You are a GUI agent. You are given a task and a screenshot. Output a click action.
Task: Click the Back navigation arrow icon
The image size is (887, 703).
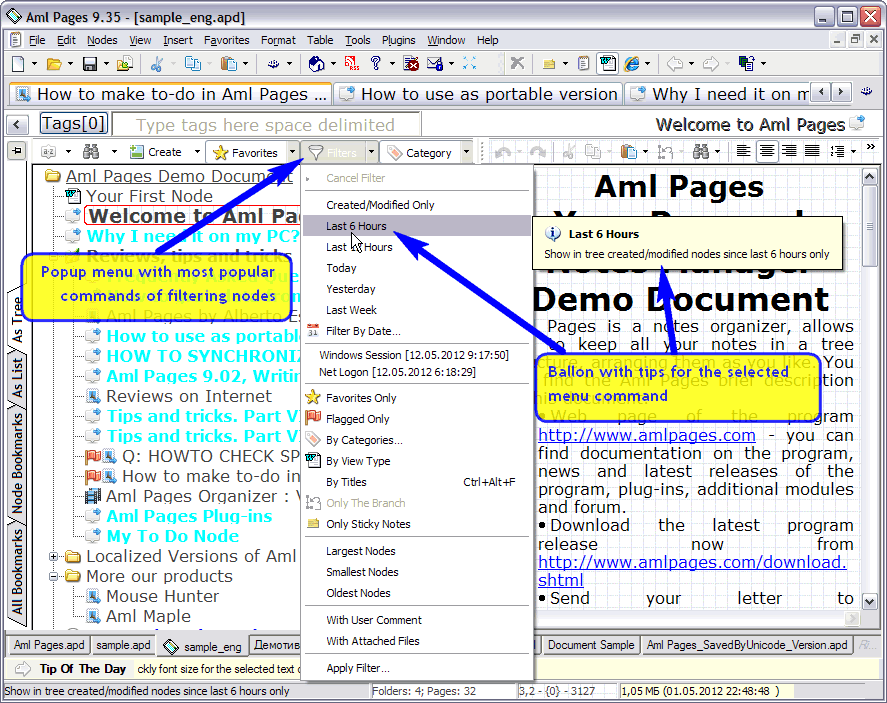675,64
